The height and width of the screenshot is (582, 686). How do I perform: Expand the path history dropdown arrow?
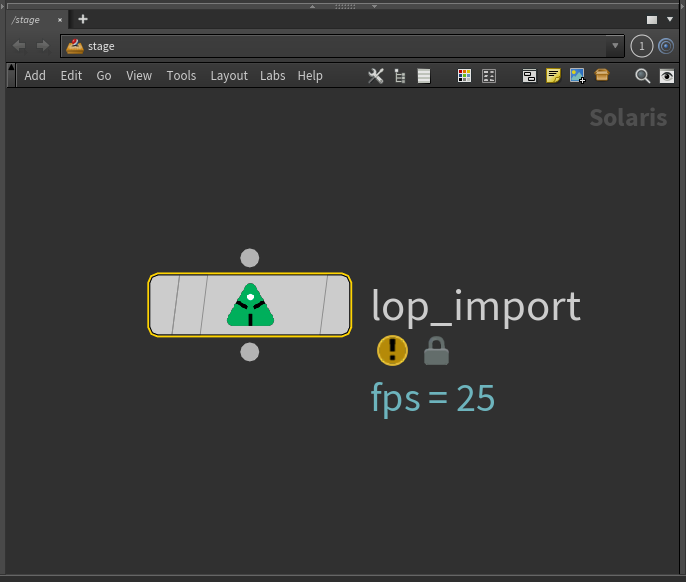pyautogui.click(x=615, y=46)
